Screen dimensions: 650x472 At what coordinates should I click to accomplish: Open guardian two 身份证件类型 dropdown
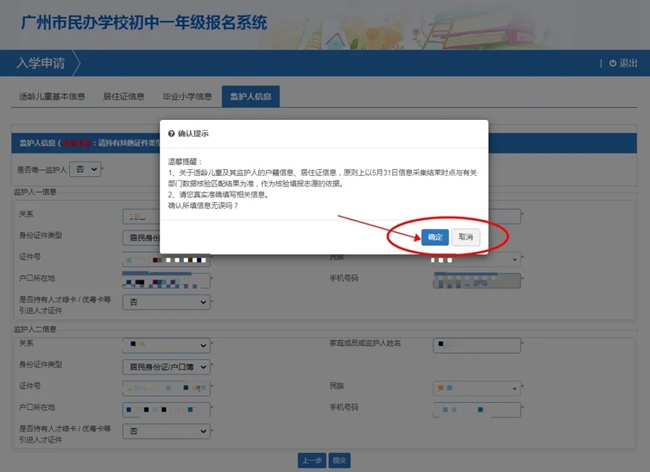click(x=165, y=366)
